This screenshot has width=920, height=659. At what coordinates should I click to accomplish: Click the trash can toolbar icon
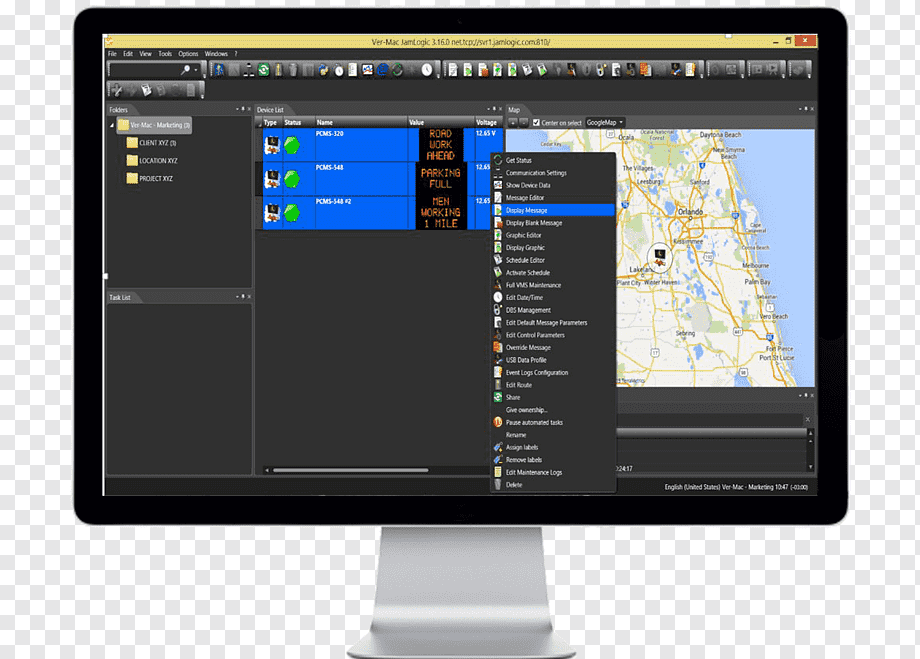point(293,70)
